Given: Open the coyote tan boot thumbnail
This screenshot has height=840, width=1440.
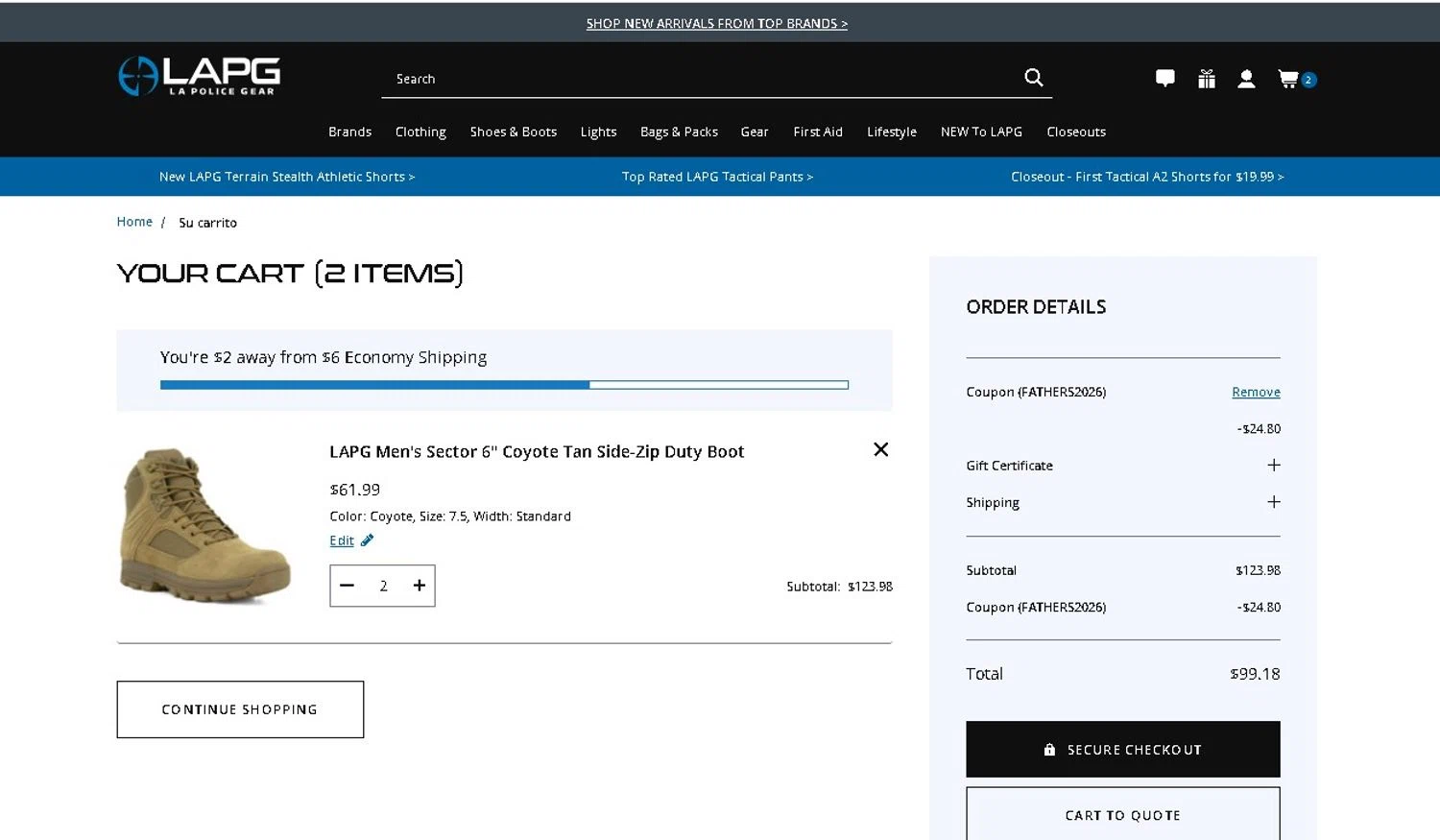Looking at the screenshot, I should tap(204, 524).
